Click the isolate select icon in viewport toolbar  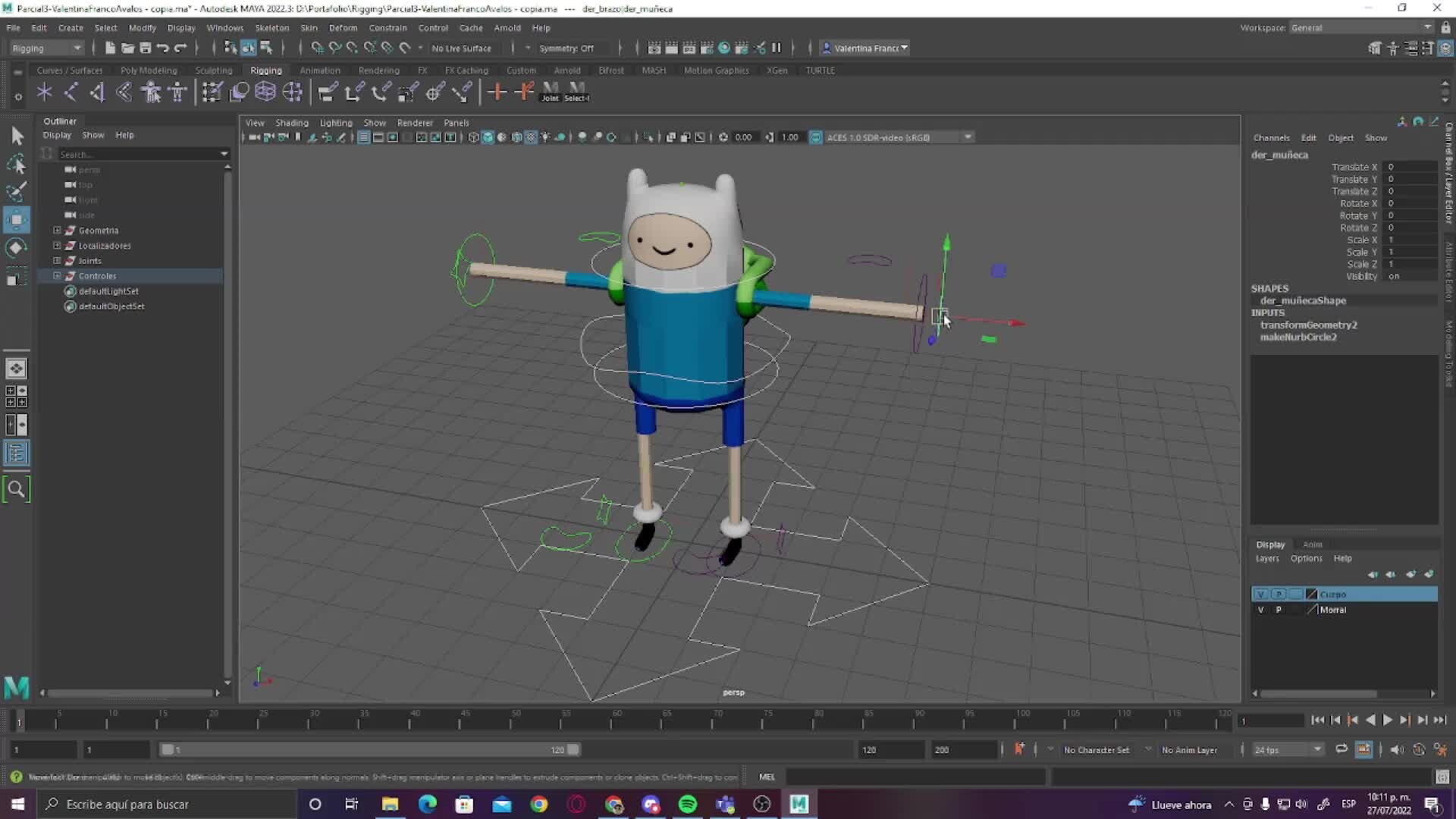(x=650, y=137)
